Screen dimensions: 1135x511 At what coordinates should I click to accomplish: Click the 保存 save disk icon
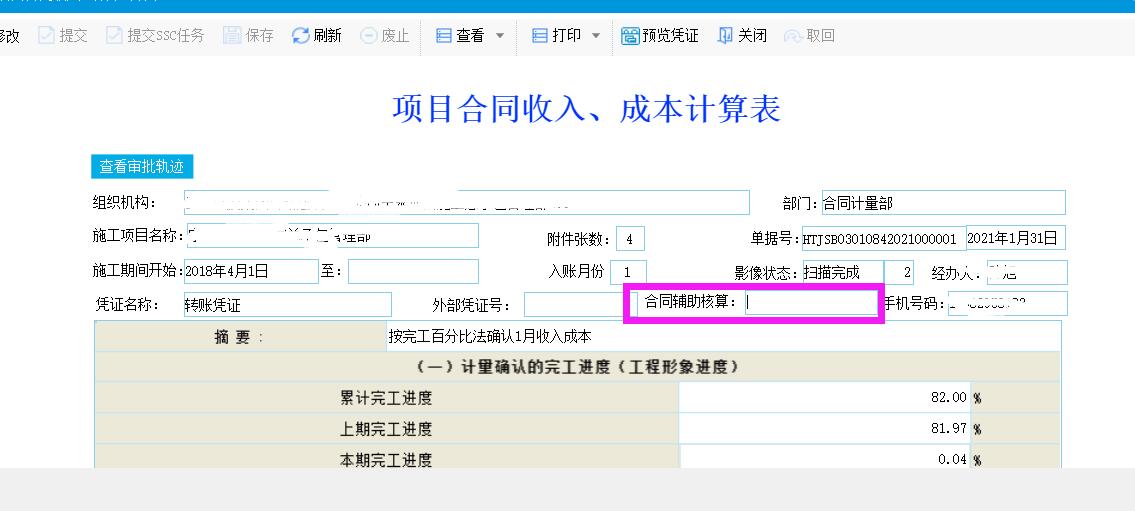point(232,36)
